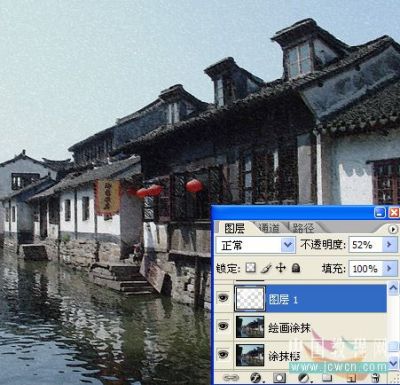Click the new layer icon
The image size is (400, 385).
click(351, 378)
